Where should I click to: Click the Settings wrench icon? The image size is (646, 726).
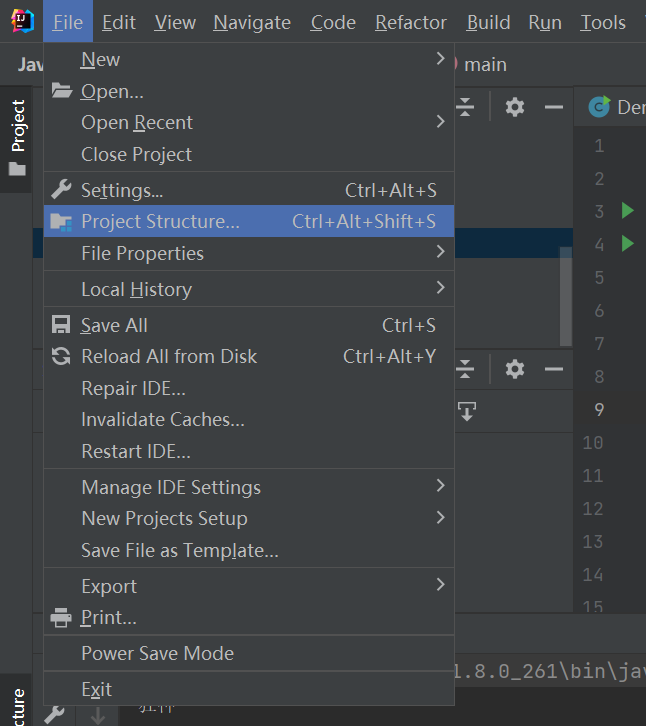[x=62, y=190]
